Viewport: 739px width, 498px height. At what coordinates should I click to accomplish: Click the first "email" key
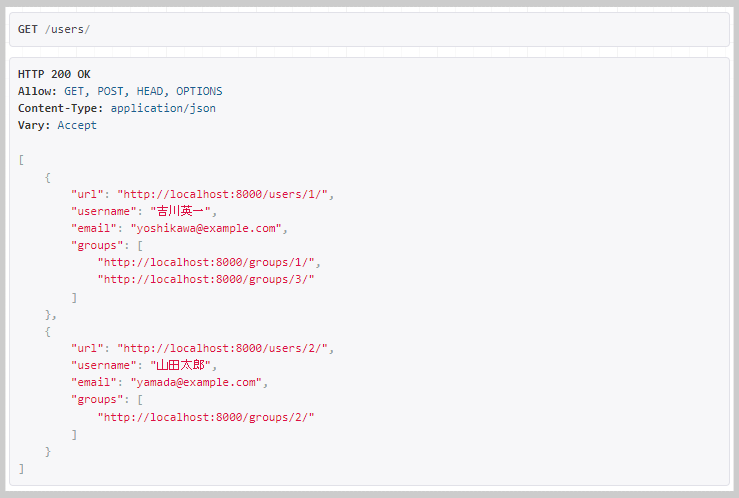click(x=93, y=229)
